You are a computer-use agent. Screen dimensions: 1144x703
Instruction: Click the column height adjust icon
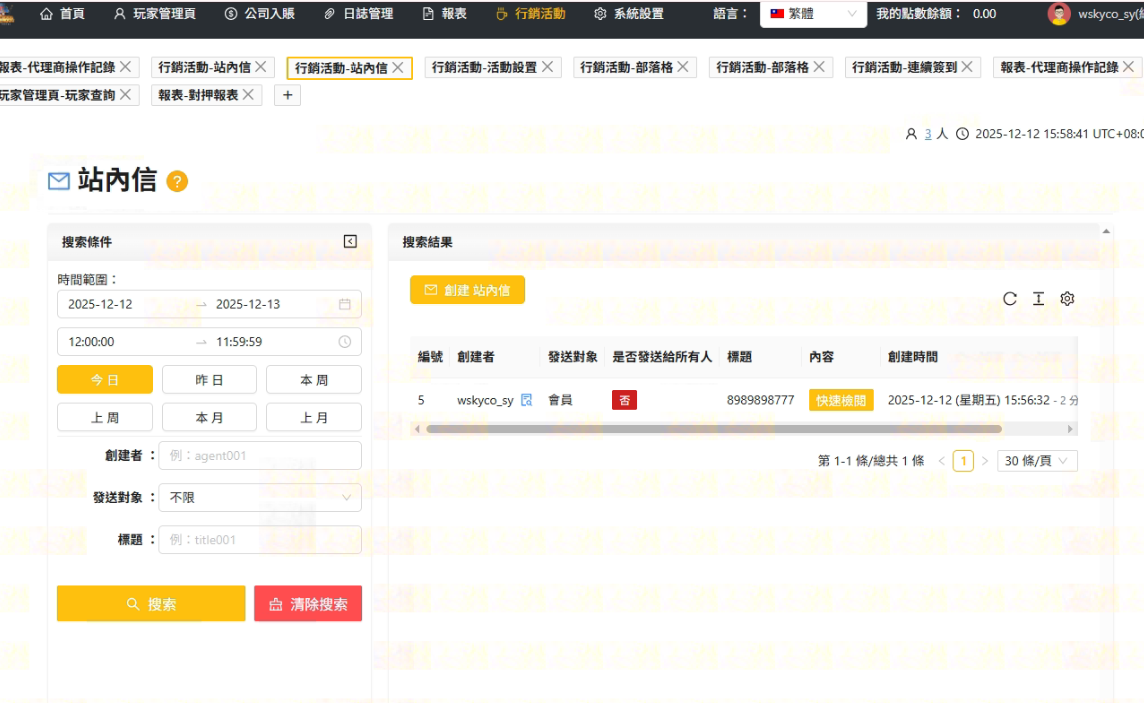[1038, 299]
